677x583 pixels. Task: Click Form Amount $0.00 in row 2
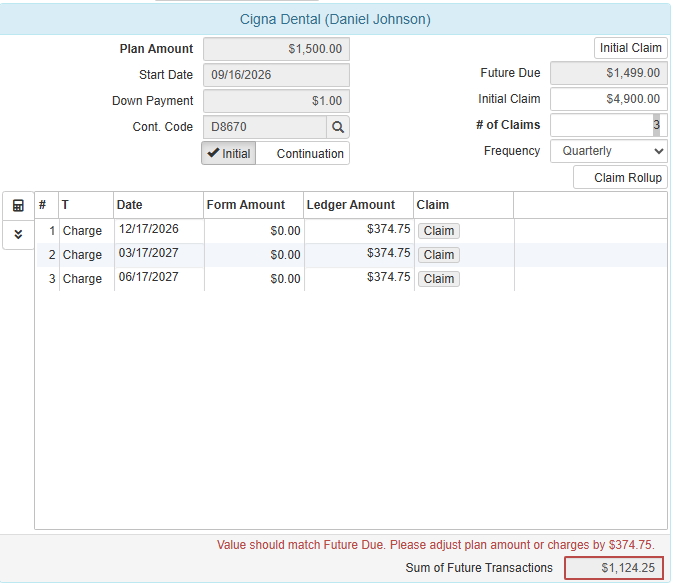click(x=254, y=255)
